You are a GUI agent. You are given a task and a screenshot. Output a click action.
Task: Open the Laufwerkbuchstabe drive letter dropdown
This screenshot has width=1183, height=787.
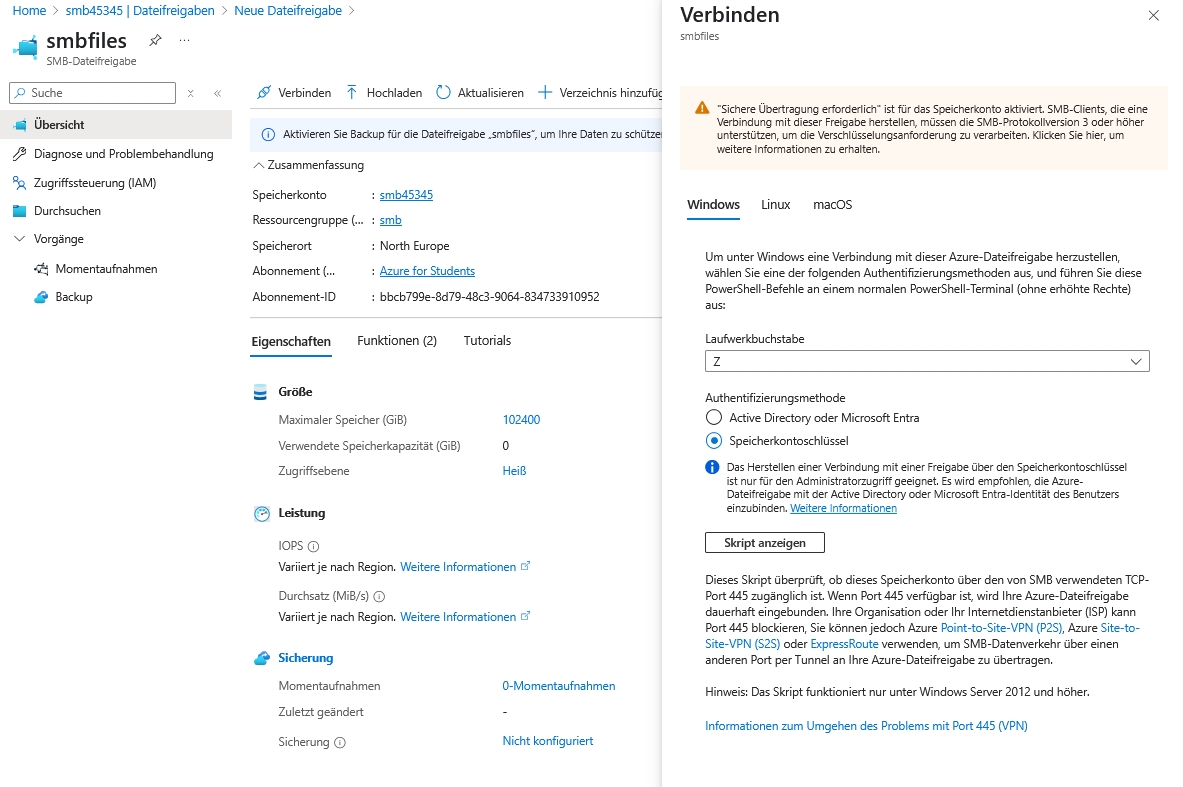[x=927, y=361]
